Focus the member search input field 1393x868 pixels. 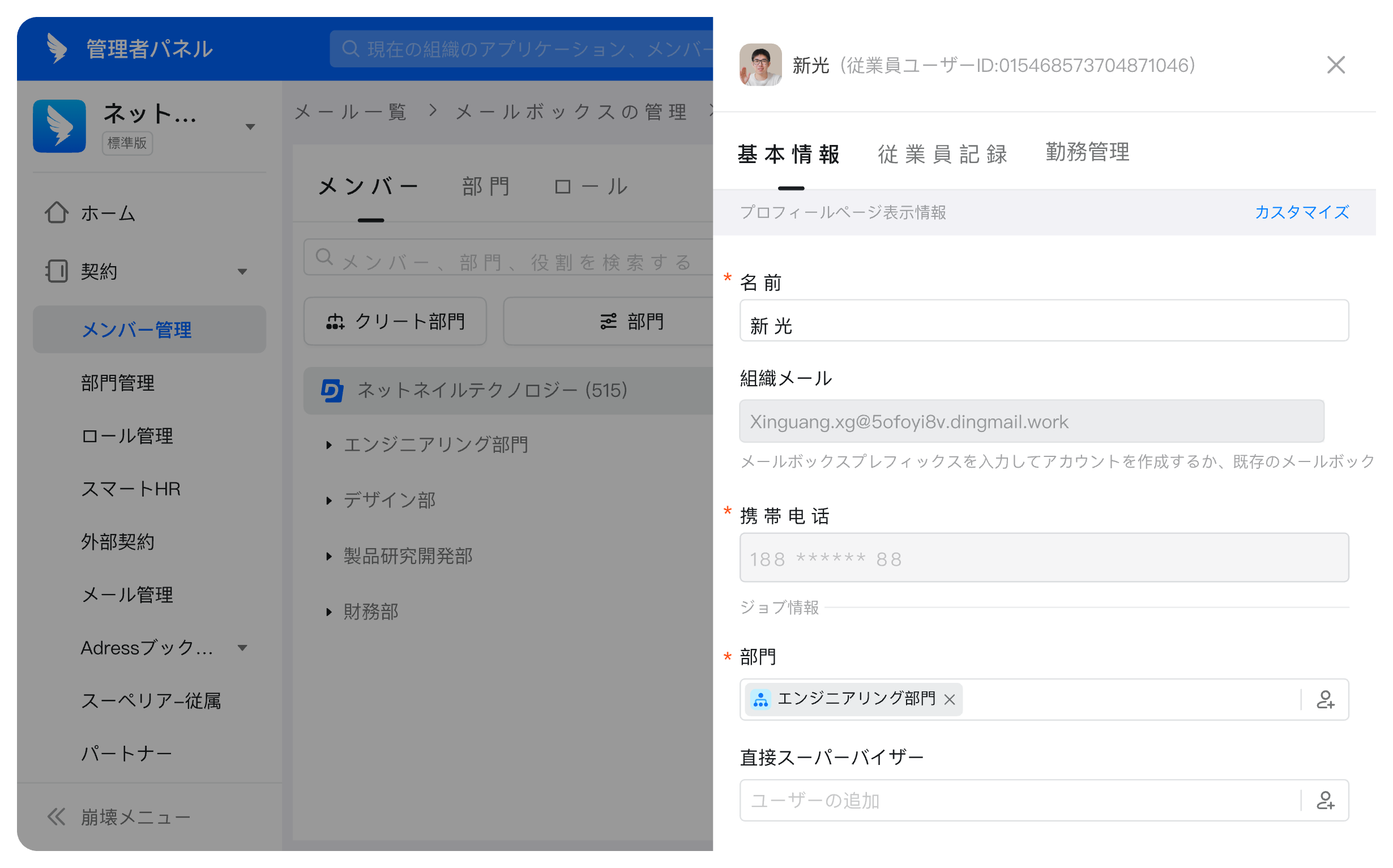pos(509,258)
